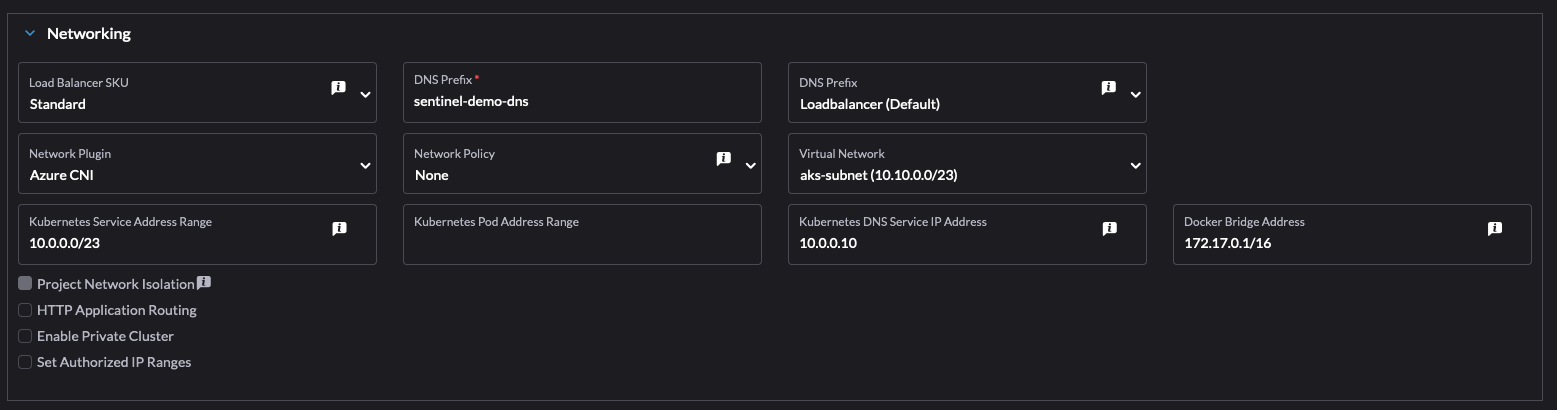This screenshot has width=1557, height=410.
Task: Click info icon in Load Balancer SKU field
Action: point(338,88)
